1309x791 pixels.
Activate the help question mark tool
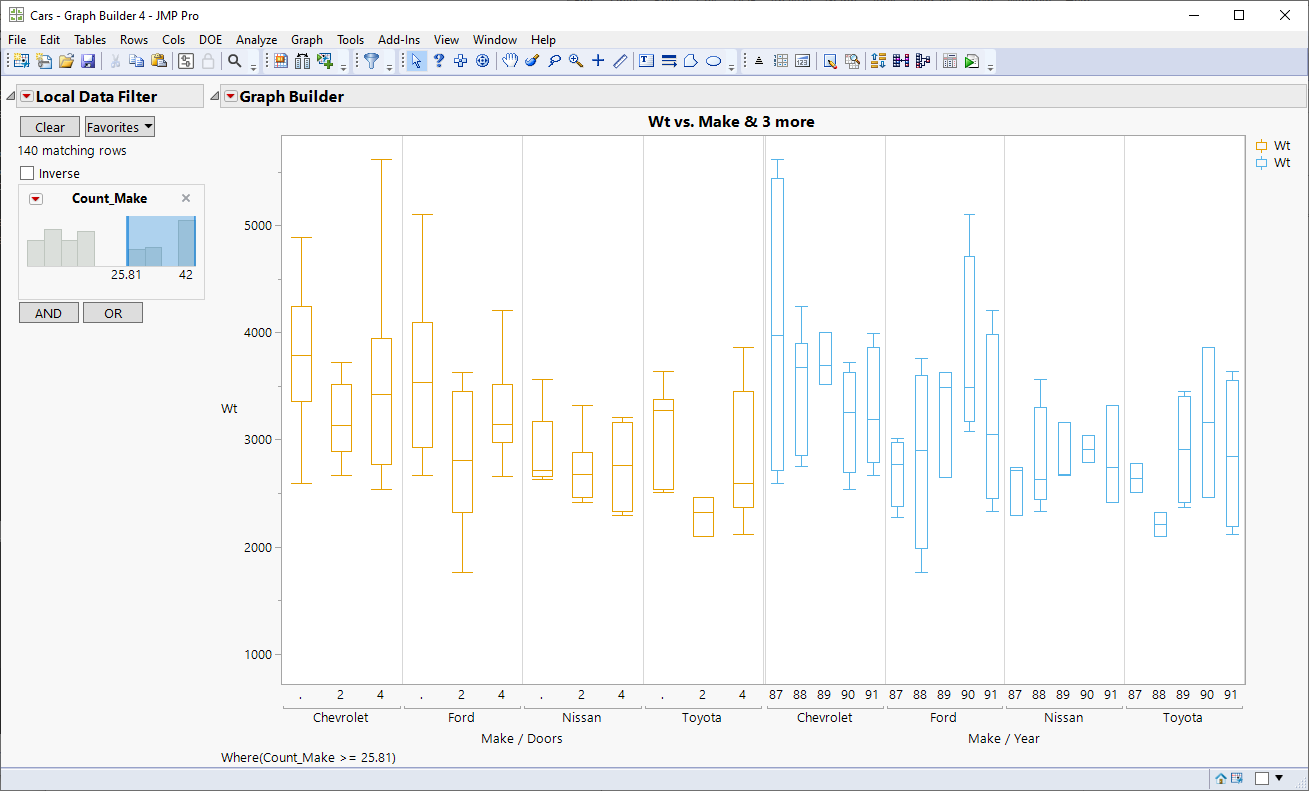(438, 61)
